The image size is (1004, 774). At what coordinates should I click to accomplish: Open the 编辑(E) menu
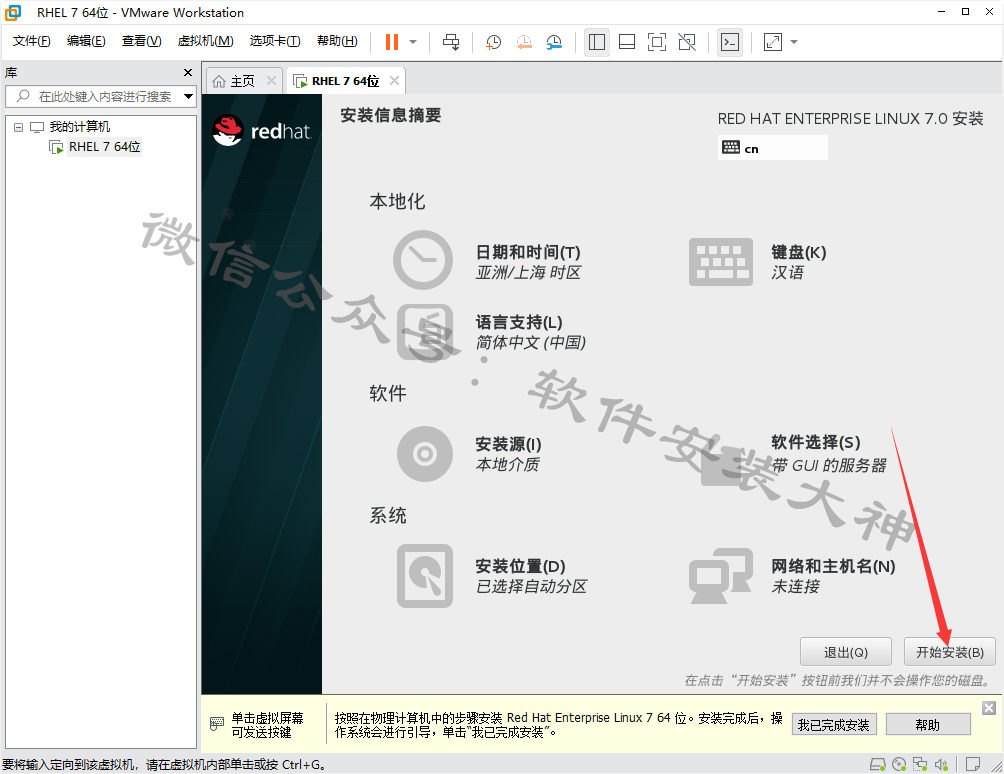pos(86,41)
